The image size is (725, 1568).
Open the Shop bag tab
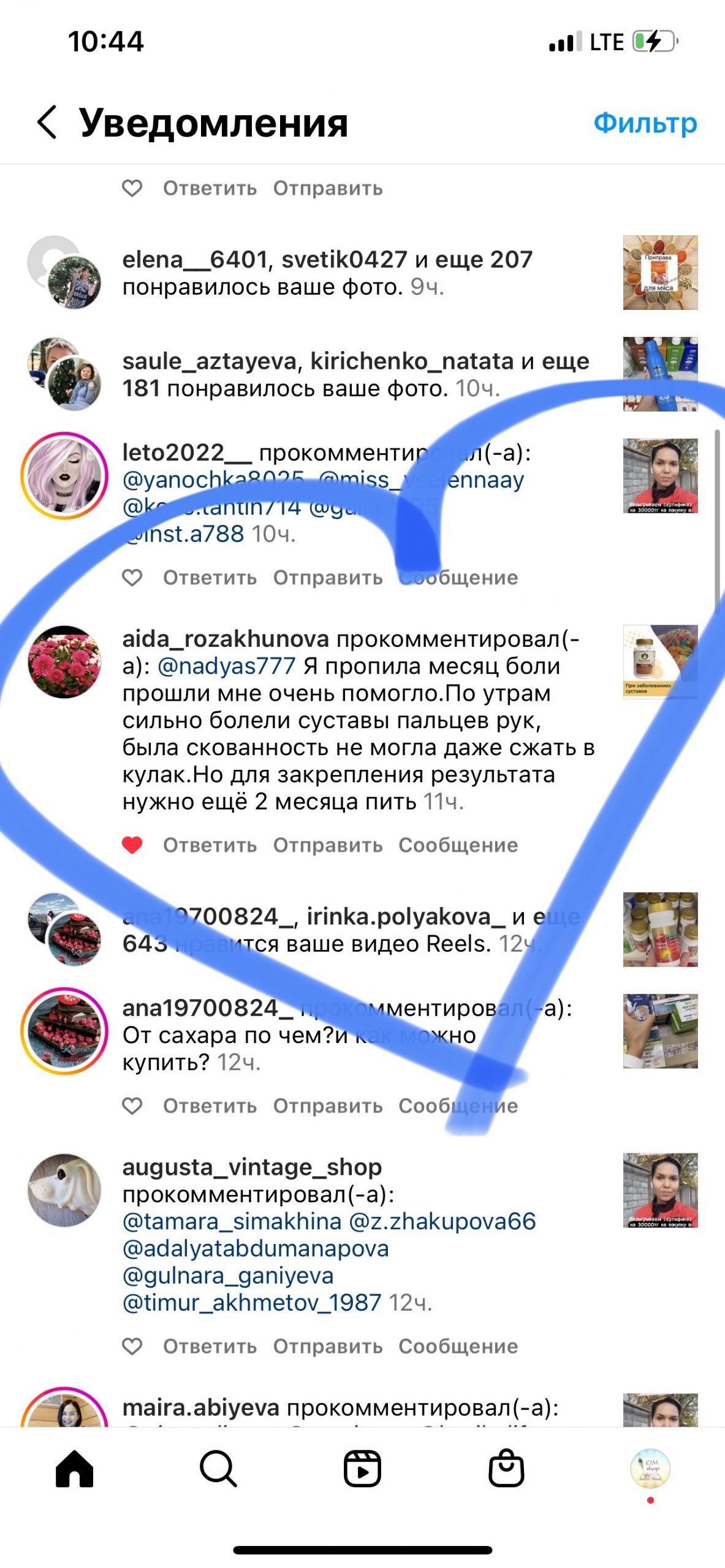[x=506, y=1468]
